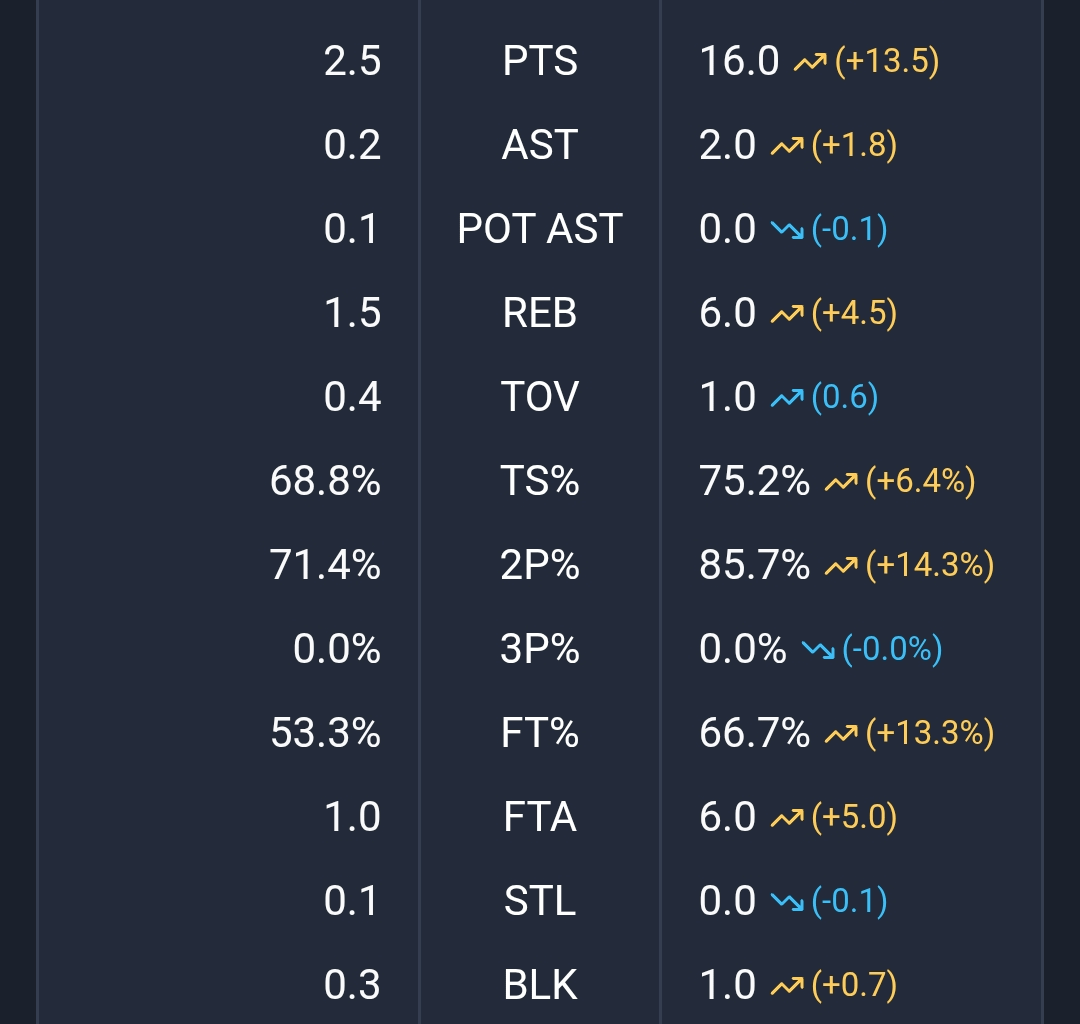Image resolution: width=1080 pixels, height=1024 pixels.
Task: Click the upward trend arrow beside PTS 16.0
Action: [809, 63]
